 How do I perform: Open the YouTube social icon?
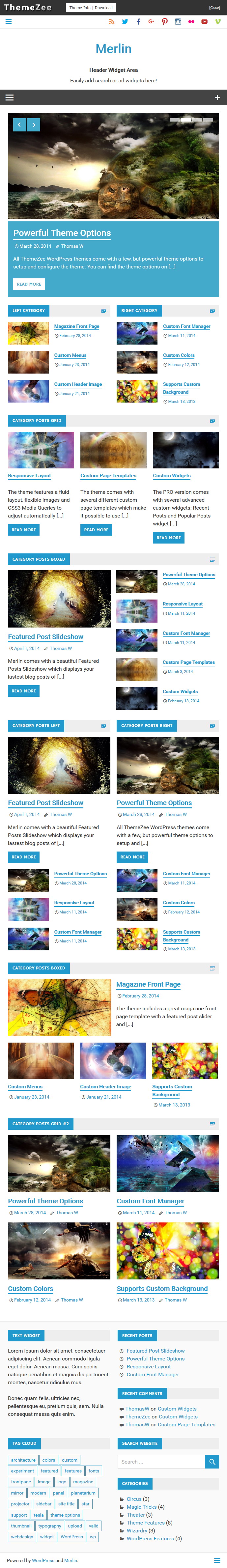[205, 21]
